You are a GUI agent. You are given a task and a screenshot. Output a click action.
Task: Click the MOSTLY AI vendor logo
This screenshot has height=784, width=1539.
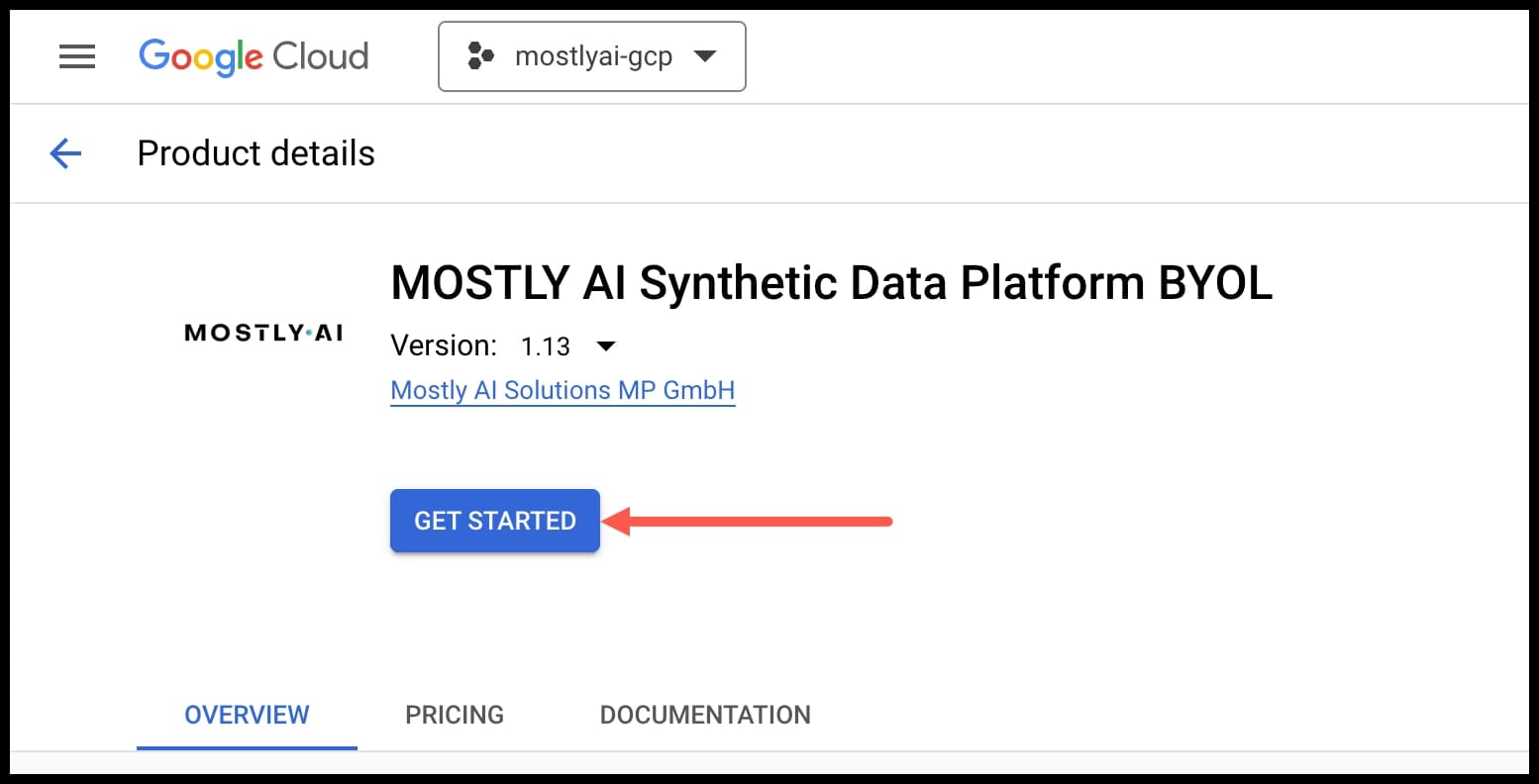tap(262, 333)
